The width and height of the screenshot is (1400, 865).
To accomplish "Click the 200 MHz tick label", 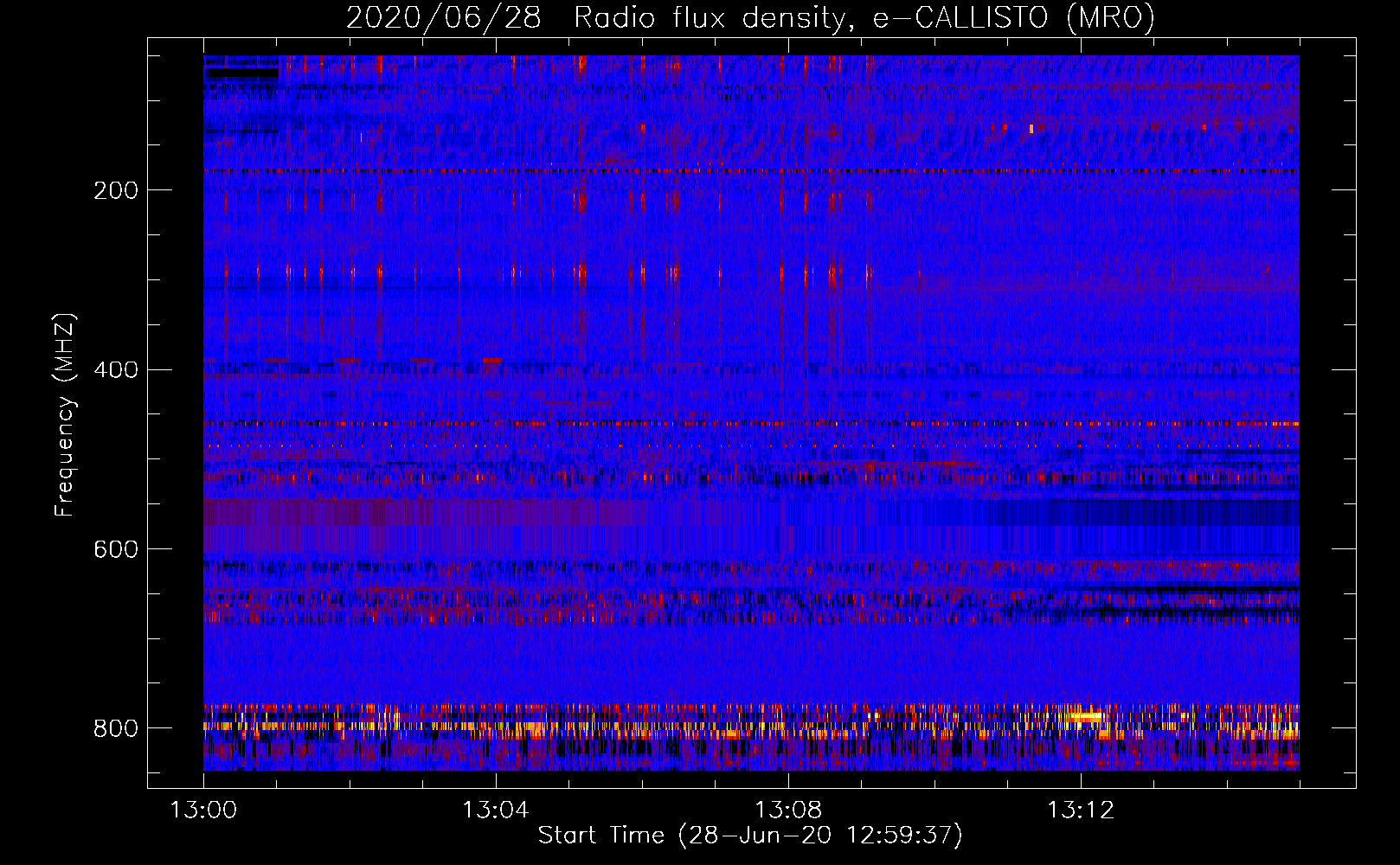I will pyautogui.click(x=116, y=190).
